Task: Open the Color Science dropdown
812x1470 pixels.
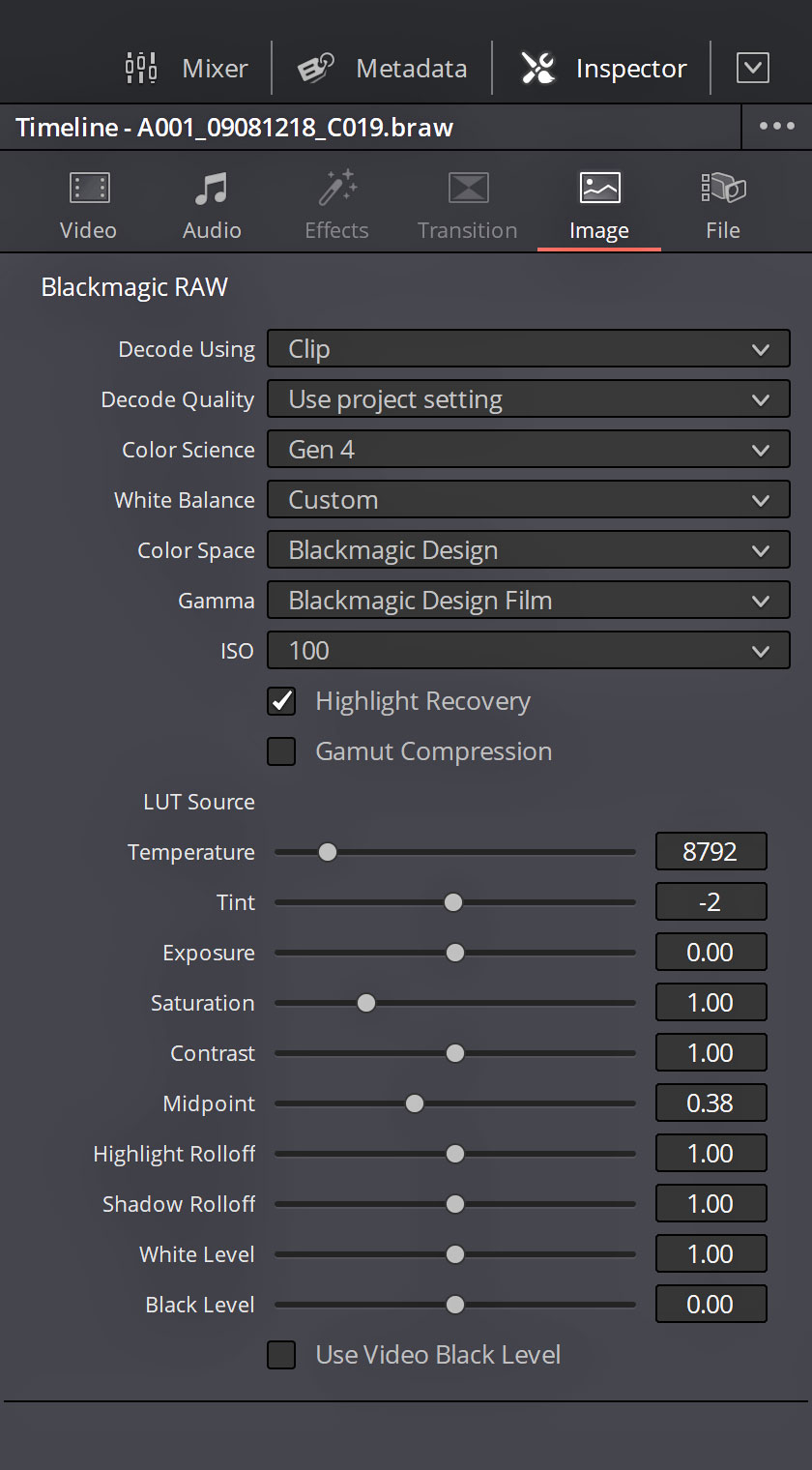Action: 528,450
